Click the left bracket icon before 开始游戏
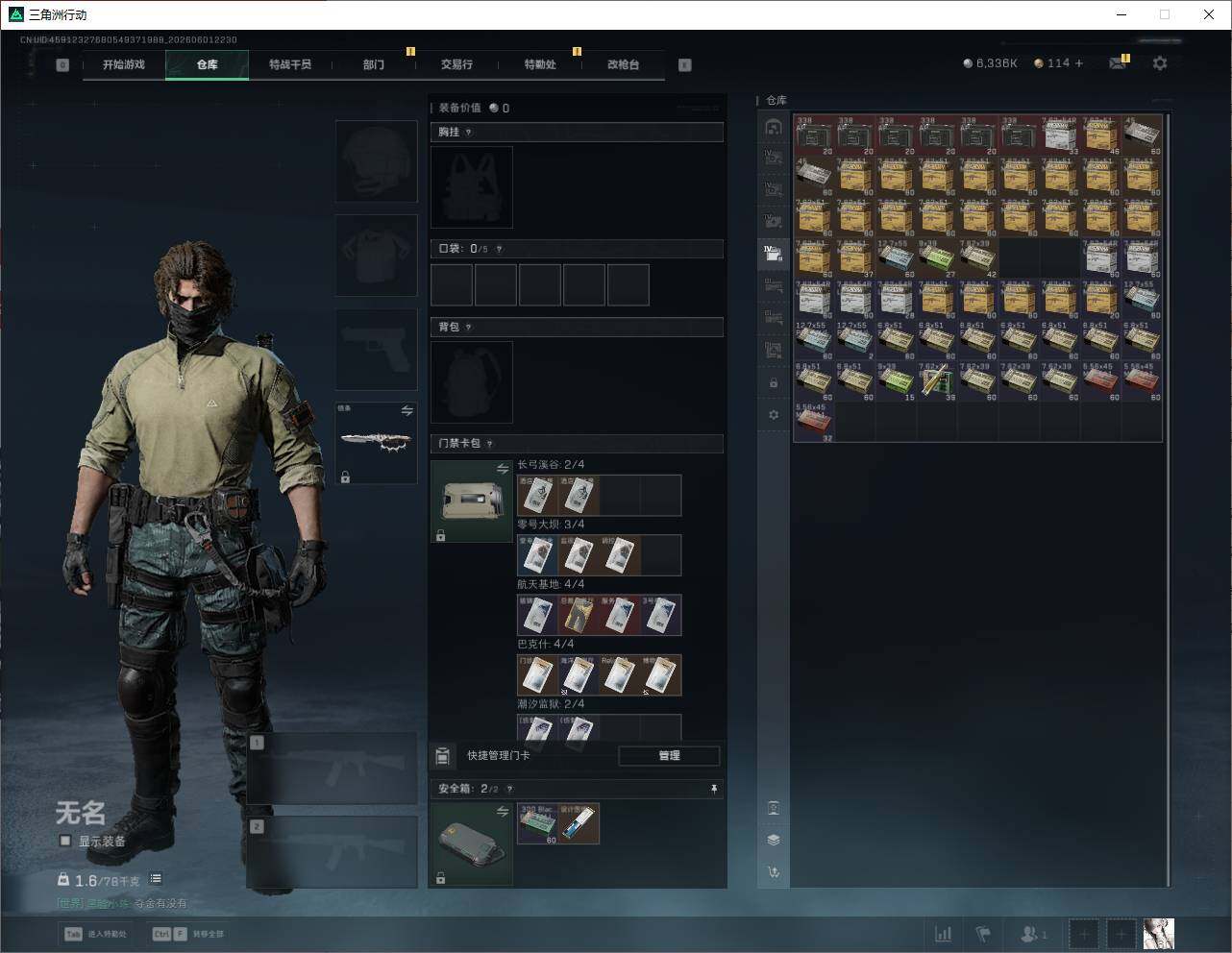 tap(62, 65)
